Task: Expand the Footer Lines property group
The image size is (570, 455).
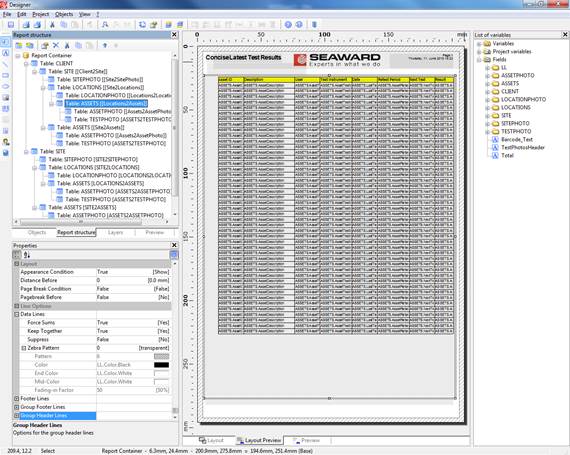Action: click(16, 399)
